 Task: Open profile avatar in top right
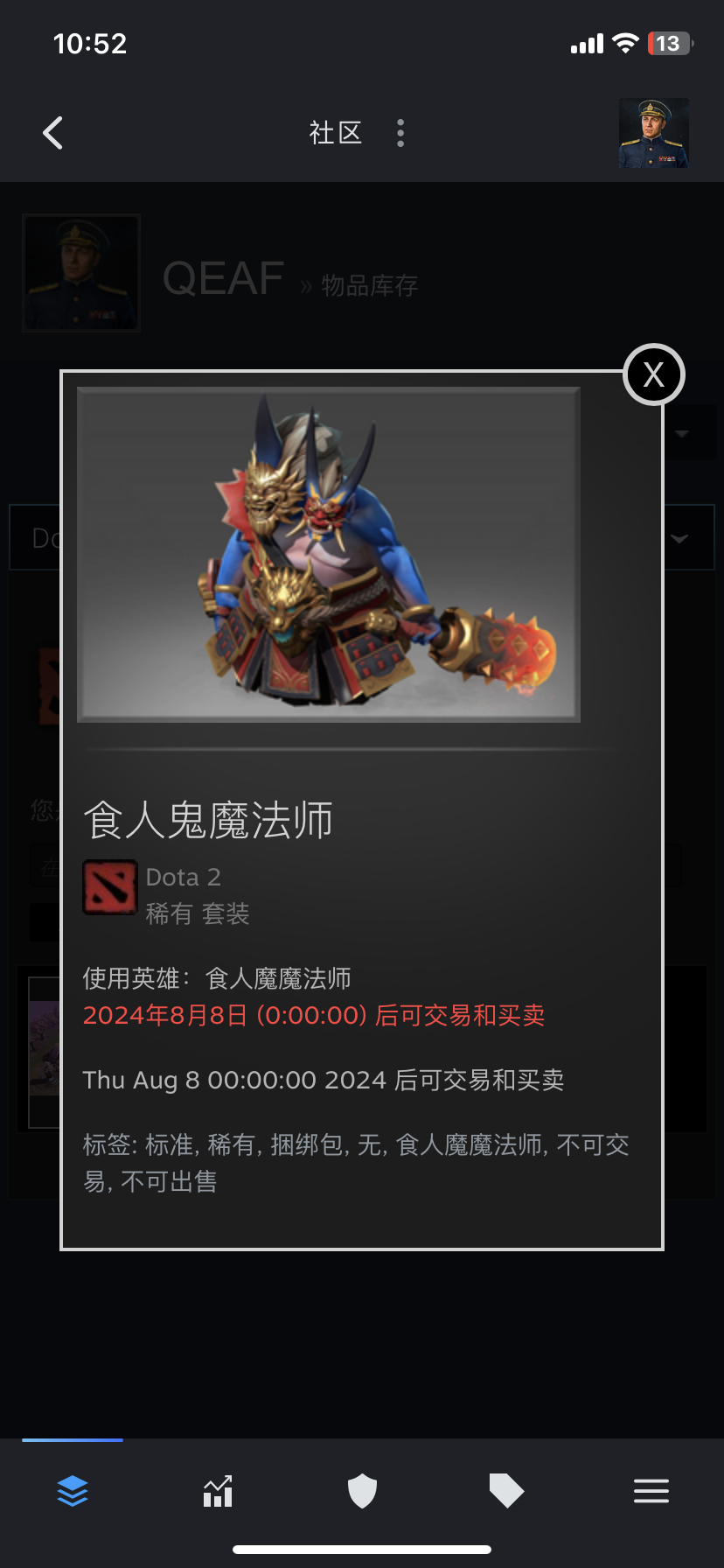tap(654, 133)
